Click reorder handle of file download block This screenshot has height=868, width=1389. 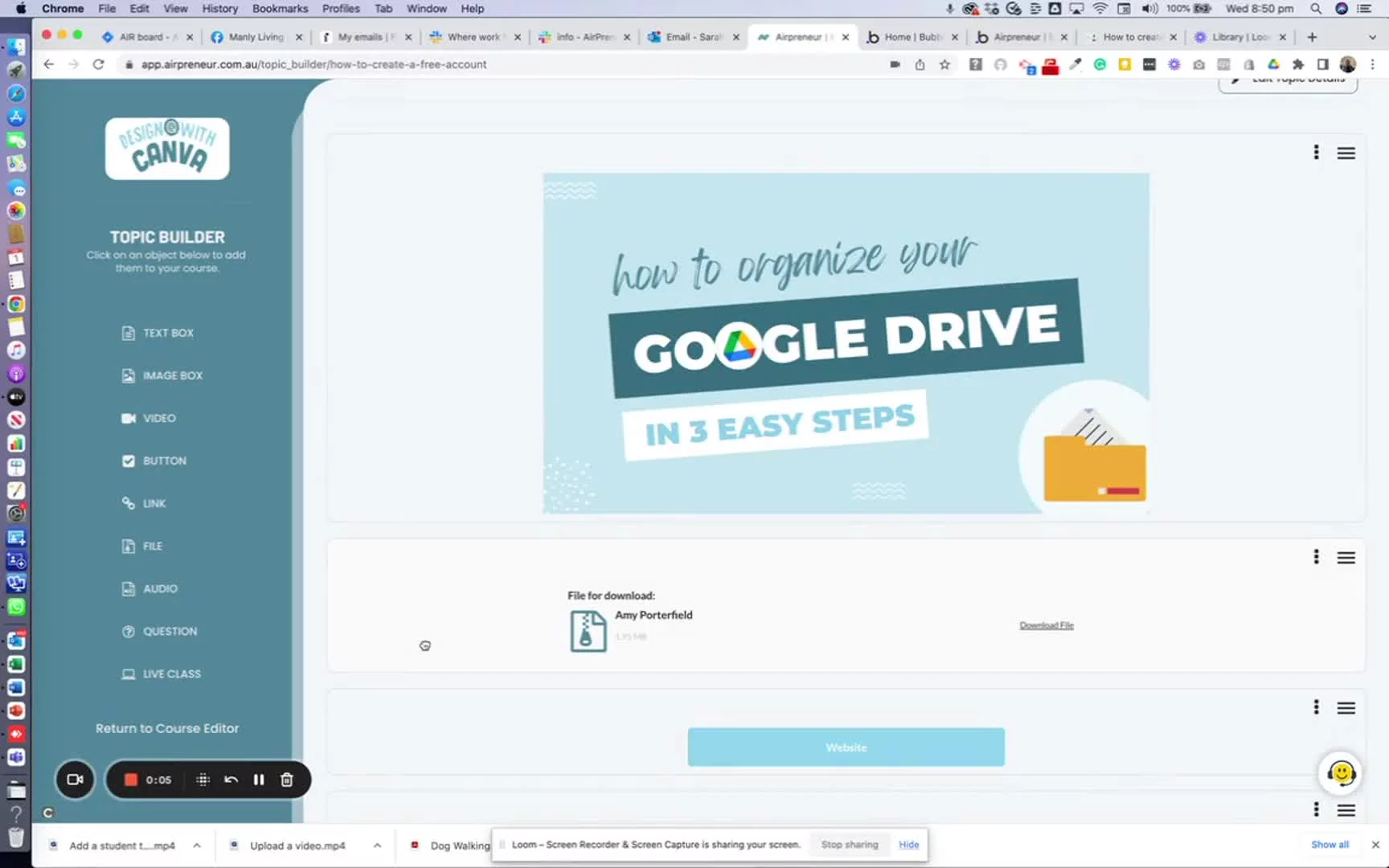coord(1346,557)
